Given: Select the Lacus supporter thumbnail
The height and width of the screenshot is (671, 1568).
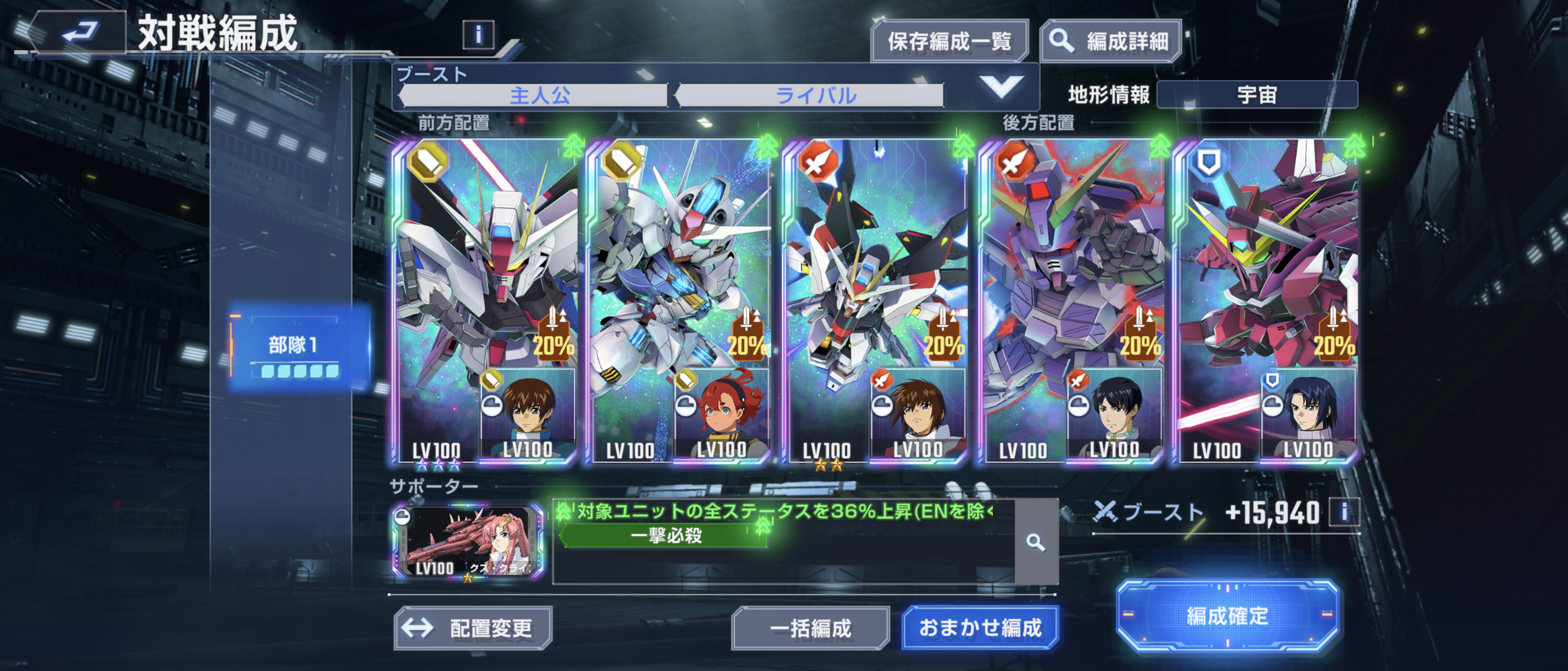Looking at the screenshot, I should point(468,540).
